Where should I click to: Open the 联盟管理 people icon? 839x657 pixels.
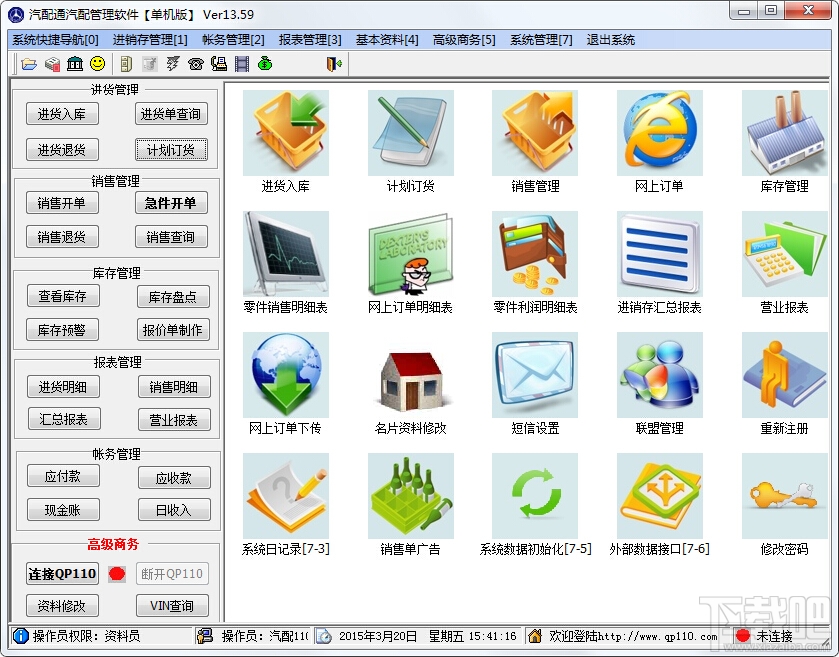click(659, 375)
